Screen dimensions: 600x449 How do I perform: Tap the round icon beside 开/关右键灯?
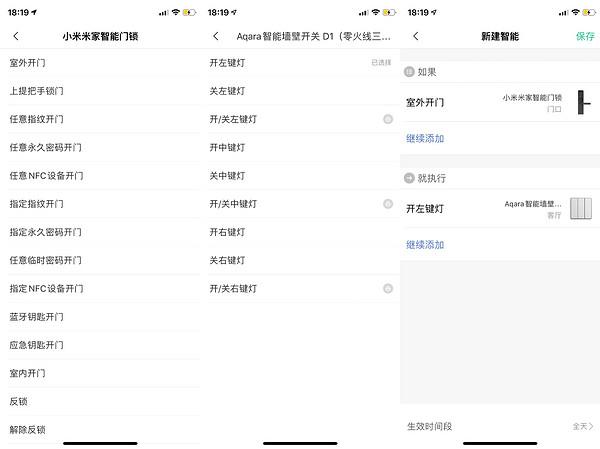[x=388, y=288]
